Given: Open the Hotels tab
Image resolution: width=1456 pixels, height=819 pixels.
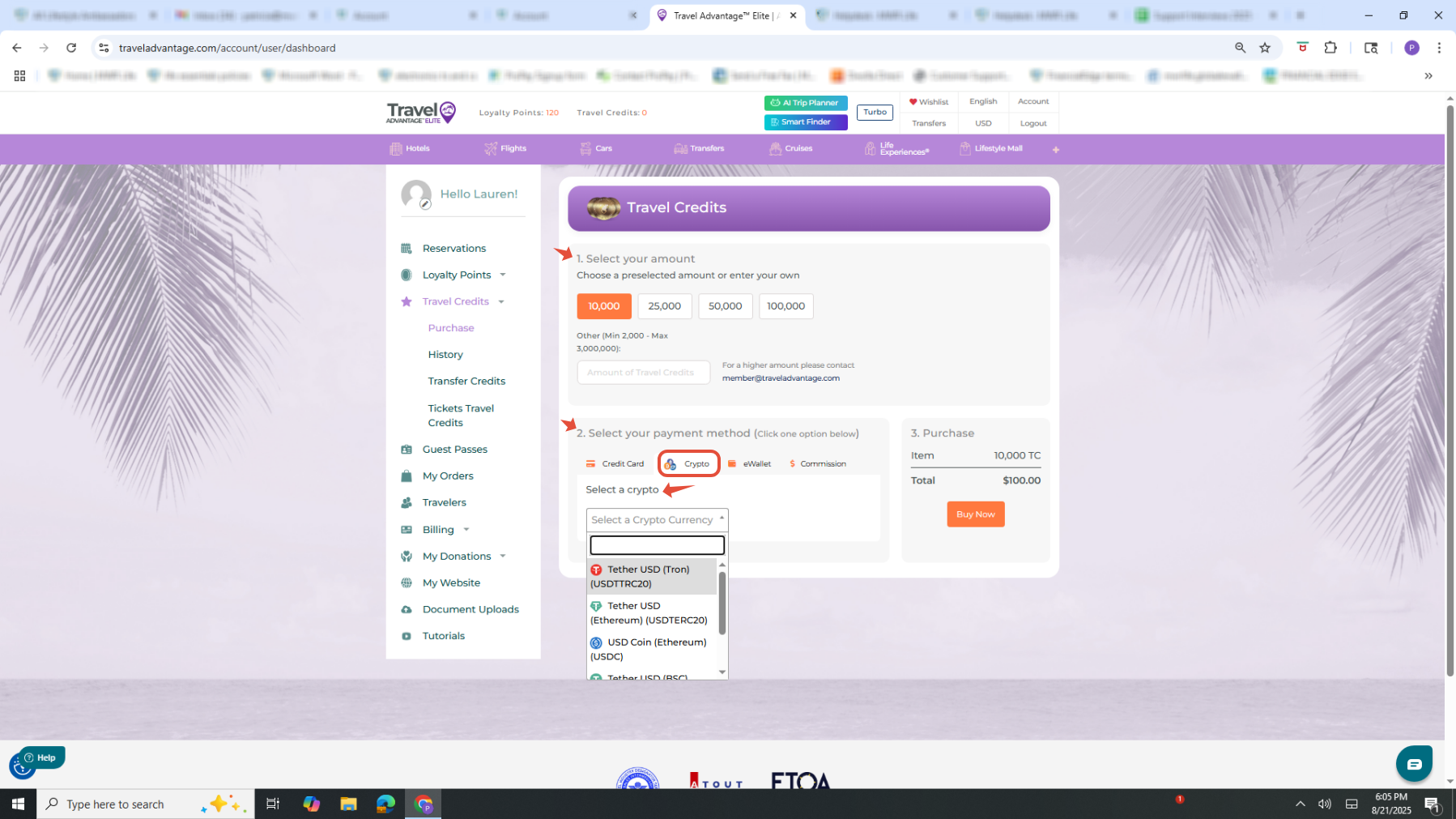Looking at the screenshot, I should 410,149.
